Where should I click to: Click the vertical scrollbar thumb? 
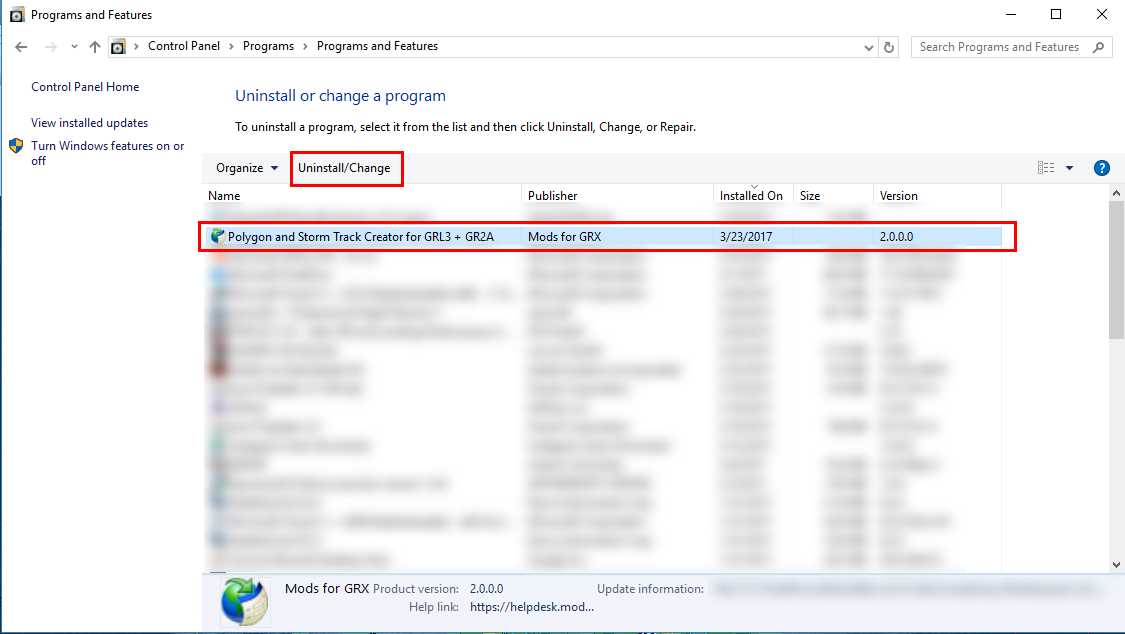[1116, 270]
